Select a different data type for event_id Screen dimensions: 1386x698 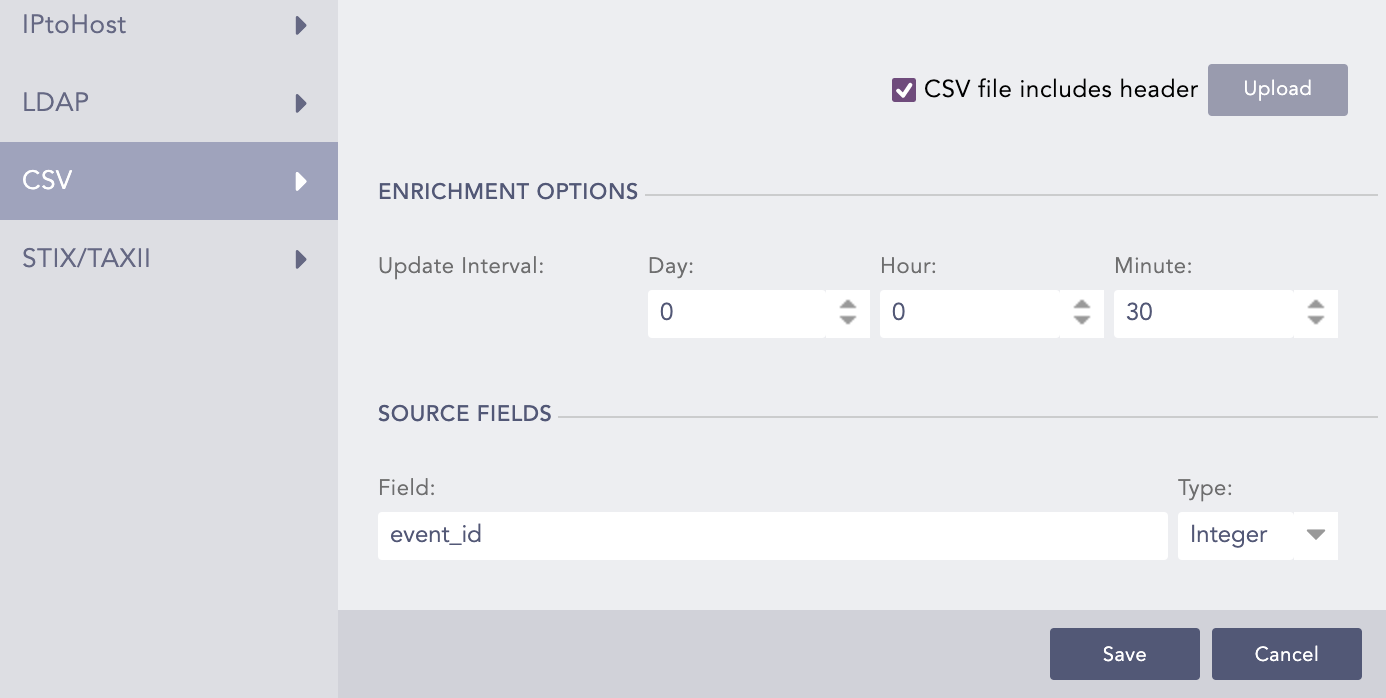(x=1257, y=535)
